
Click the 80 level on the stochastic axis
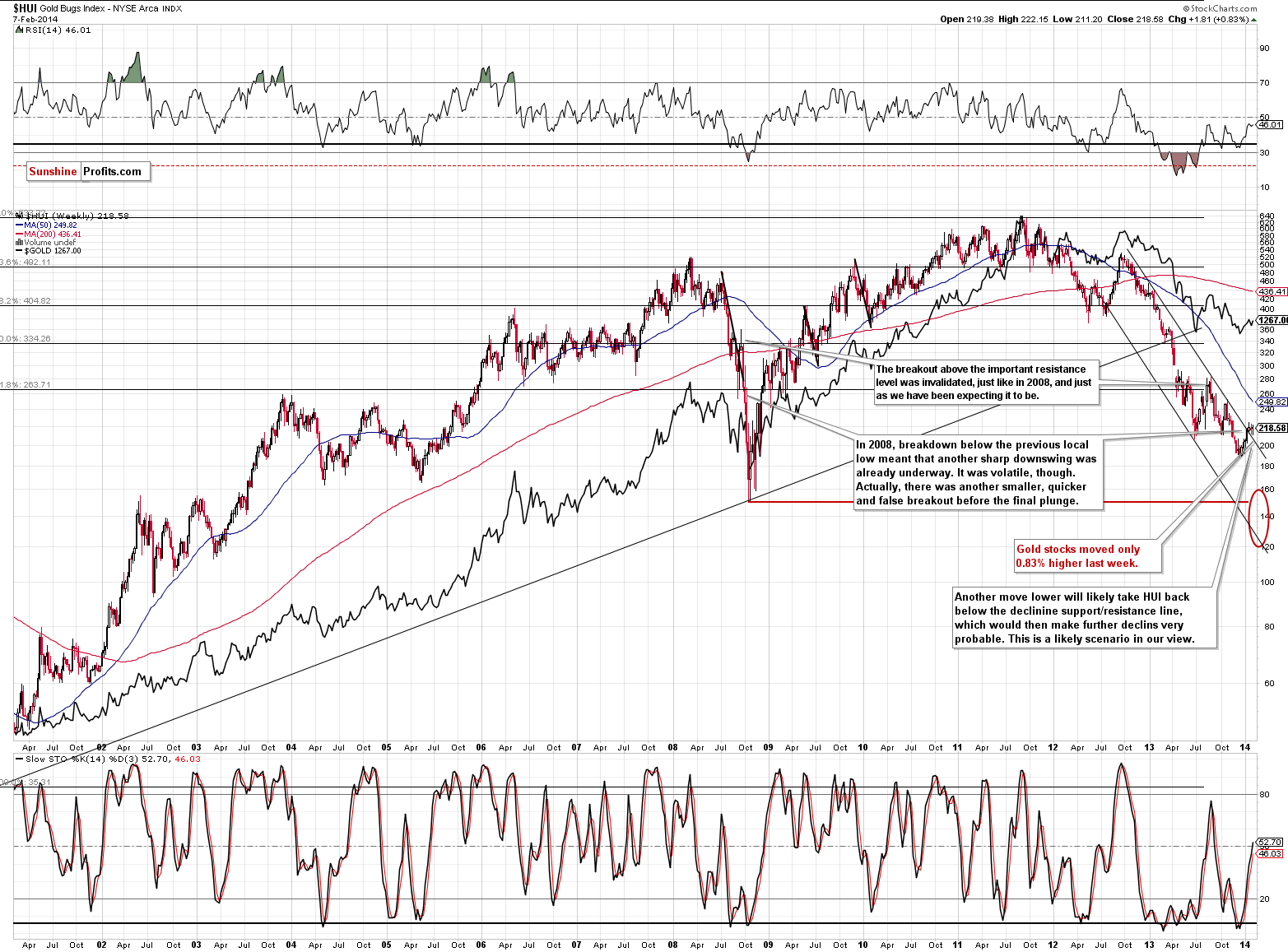1264,795
